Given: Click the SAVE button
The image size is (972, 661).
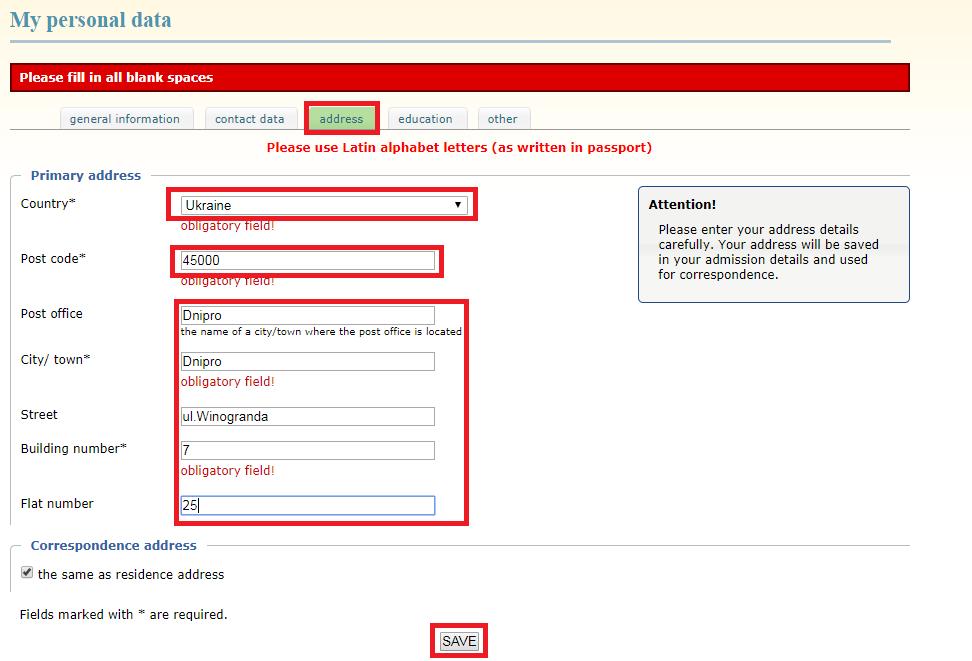Looking at the screenshot, I should coord(459,641).
